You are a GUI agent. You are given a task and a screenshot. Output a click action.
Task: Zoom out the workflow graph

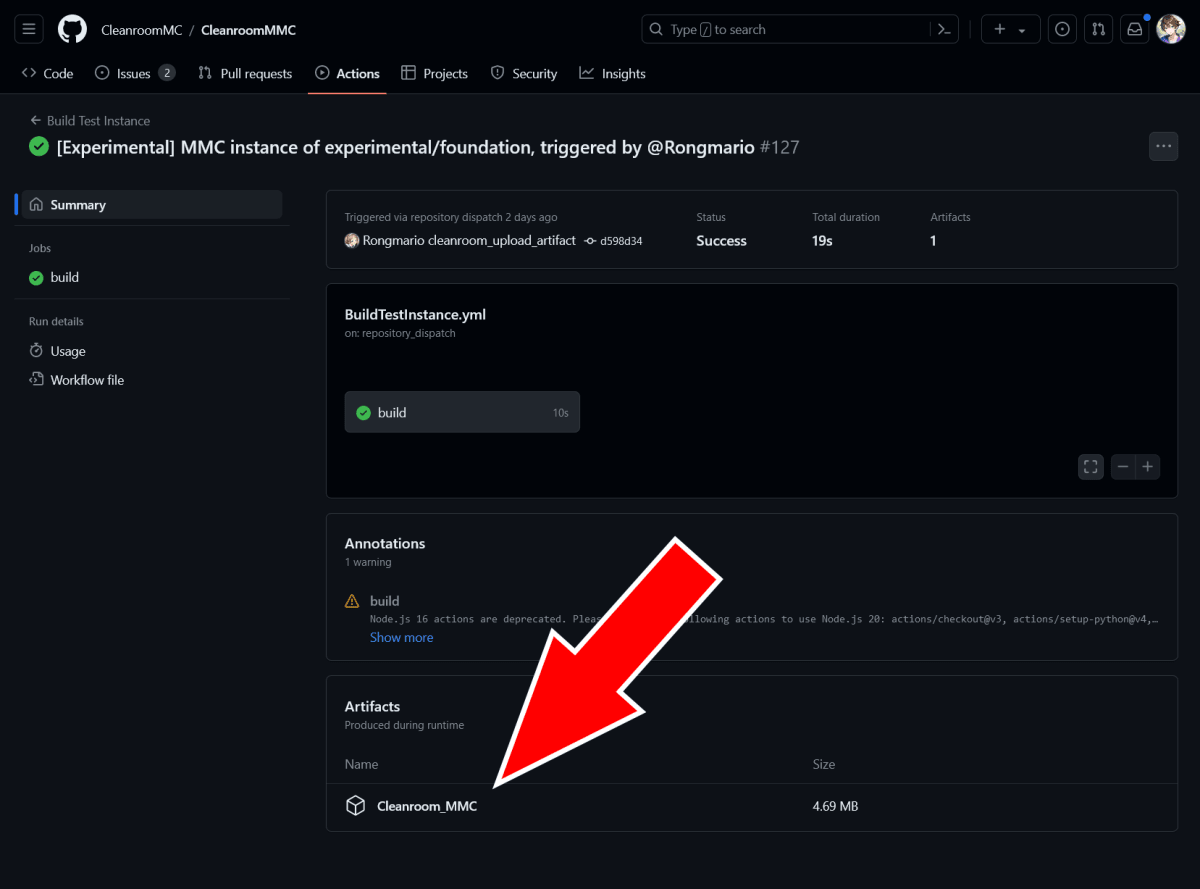(x=1123, y=466)
